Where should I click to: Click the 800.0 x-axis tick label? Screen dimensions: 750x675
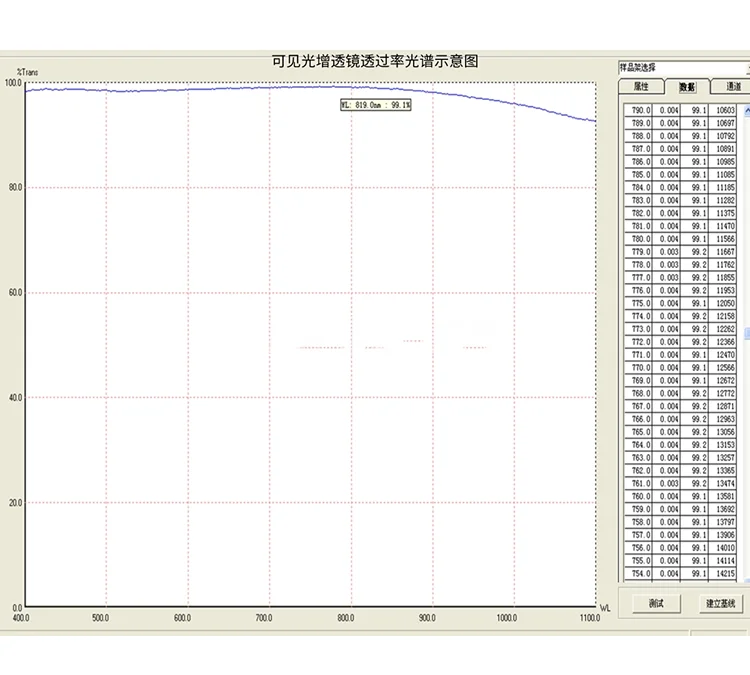tap(346, 619)
